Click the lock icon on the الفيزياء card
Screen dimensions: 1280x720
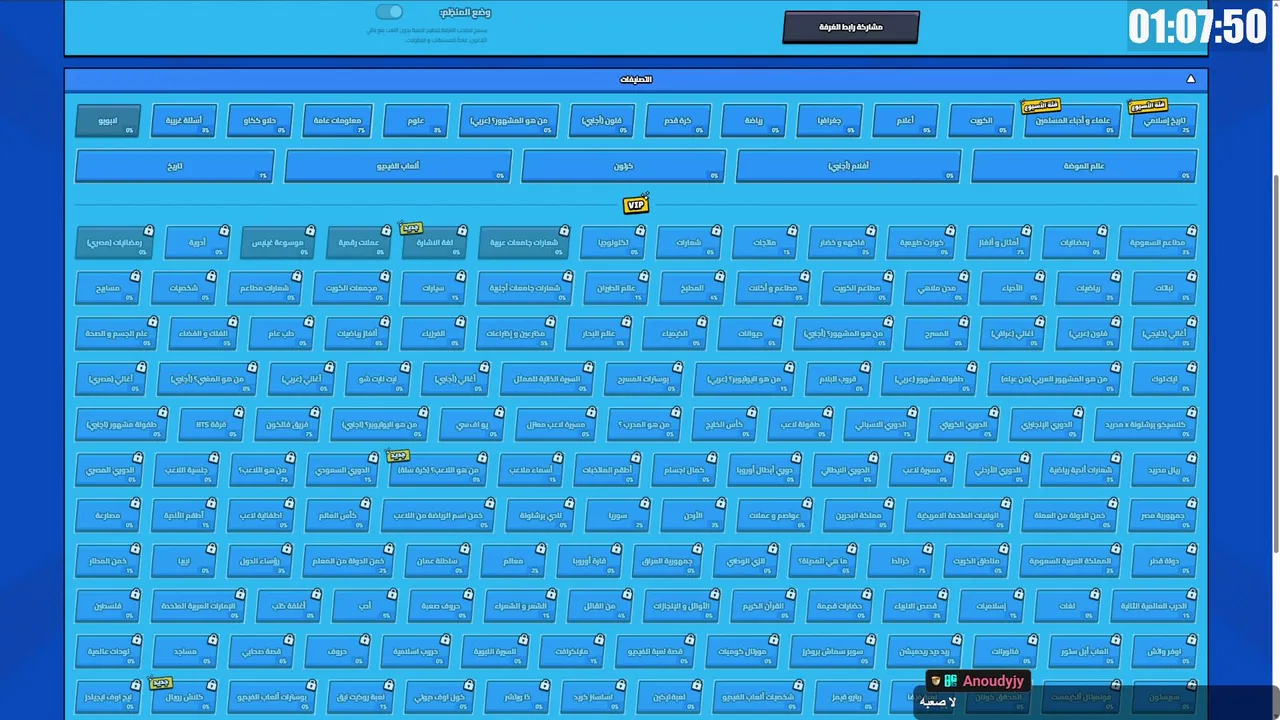click(460, 322)
